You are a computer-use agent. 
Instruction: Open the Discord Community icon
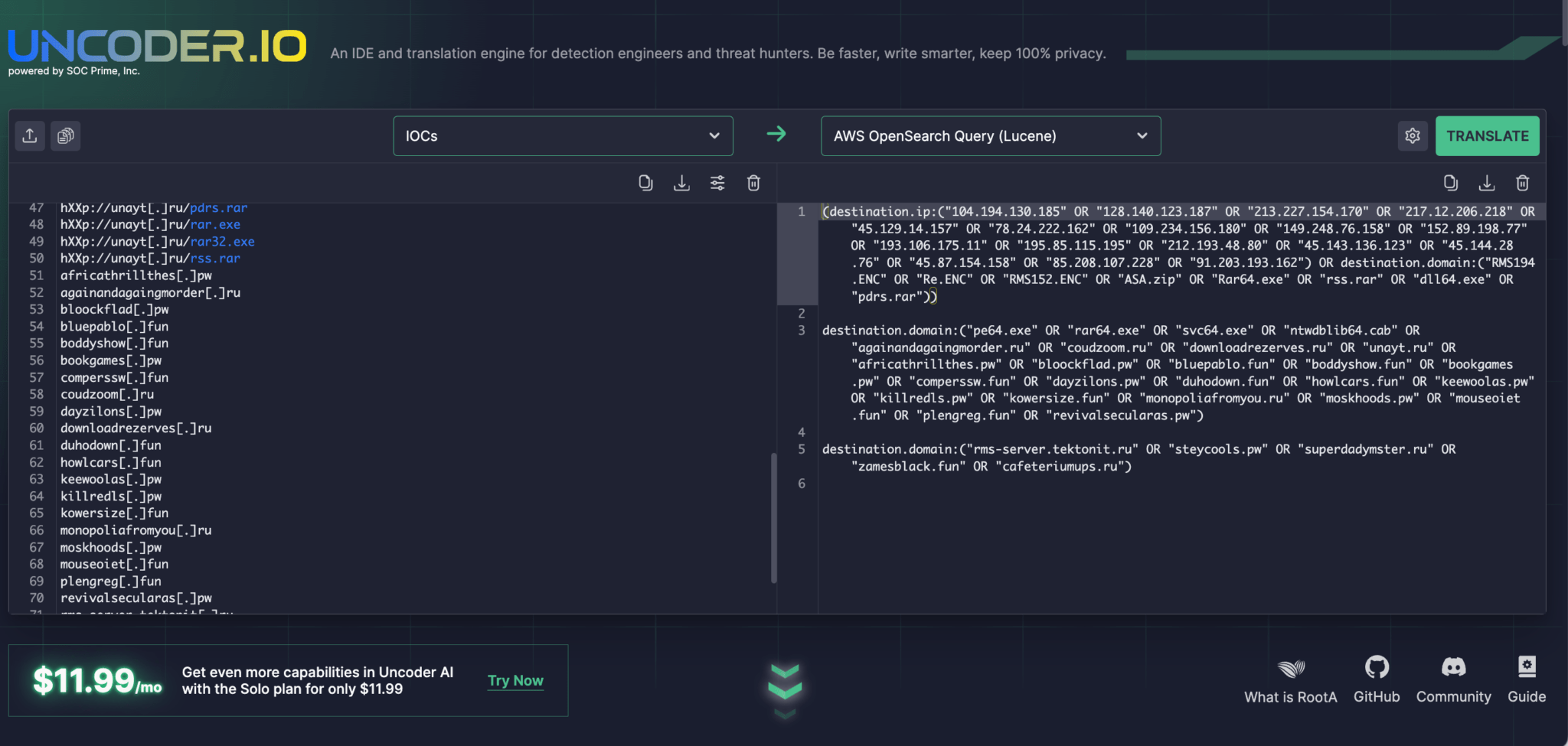1452,677
